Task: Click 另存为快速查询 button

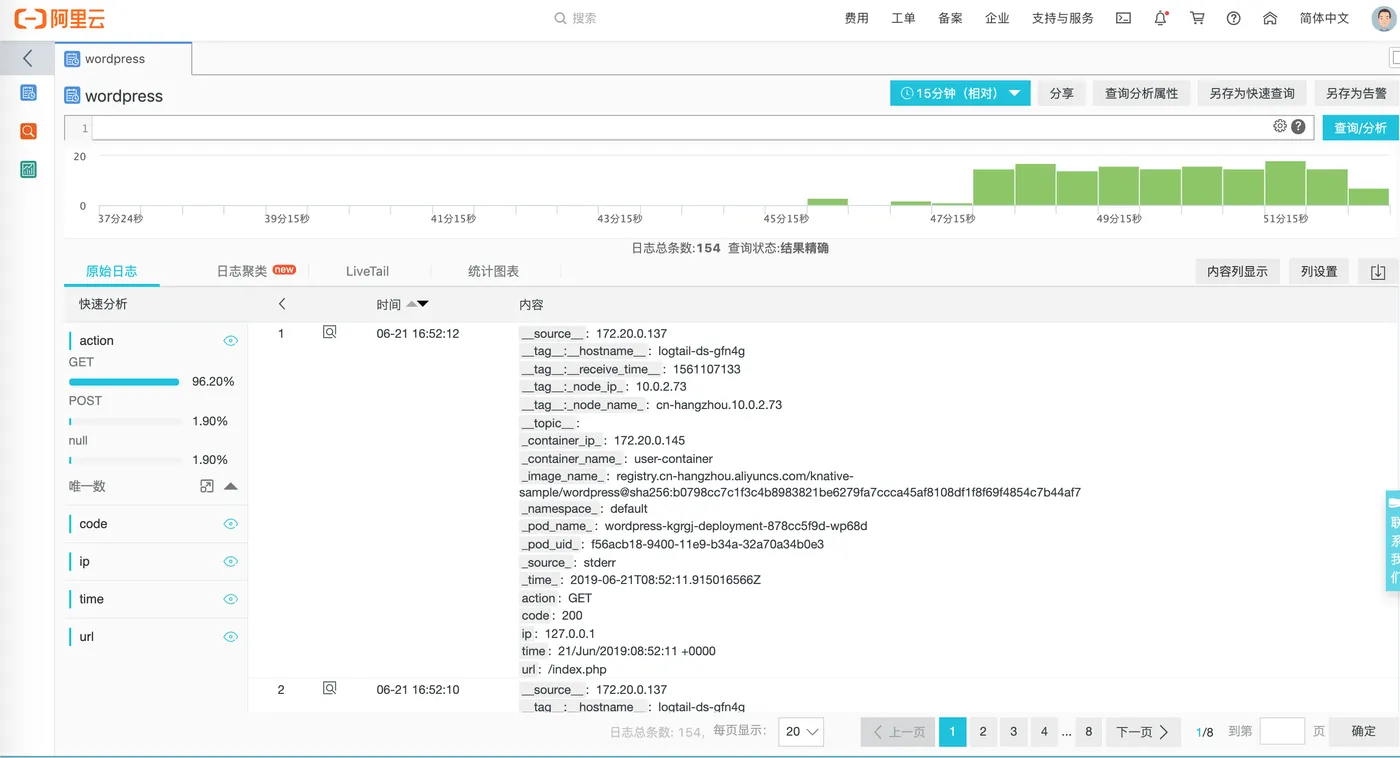Action: (1252, 93)
